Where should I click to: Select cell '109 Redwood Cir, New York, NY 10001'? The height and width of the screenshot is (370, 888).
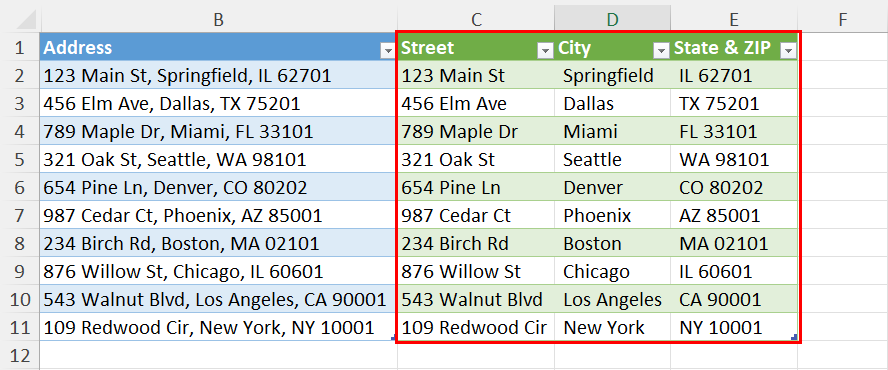pos(219,327)
